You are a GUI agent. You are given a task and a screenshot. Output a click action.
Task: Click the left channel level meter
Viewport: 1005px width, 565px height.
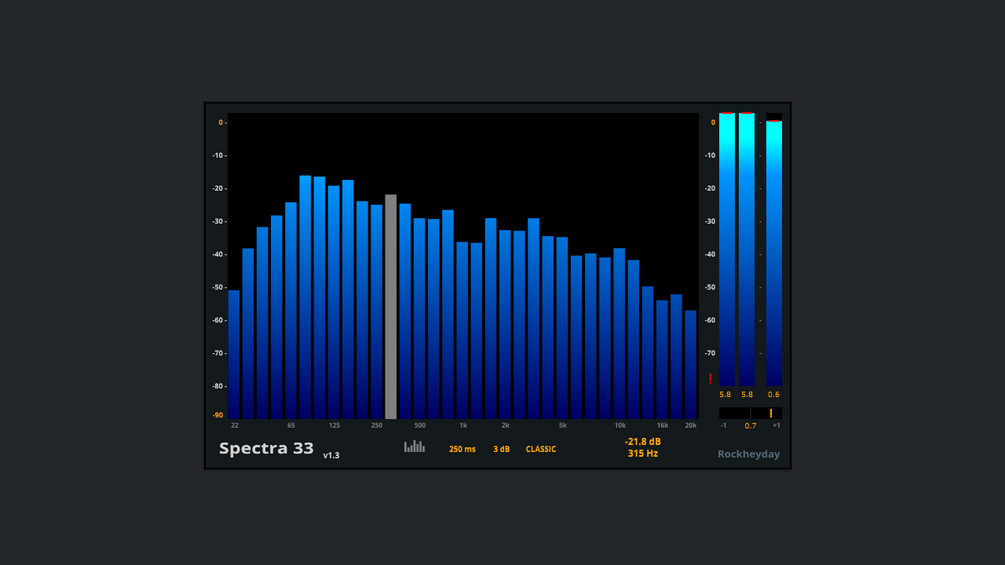point(727,249)
